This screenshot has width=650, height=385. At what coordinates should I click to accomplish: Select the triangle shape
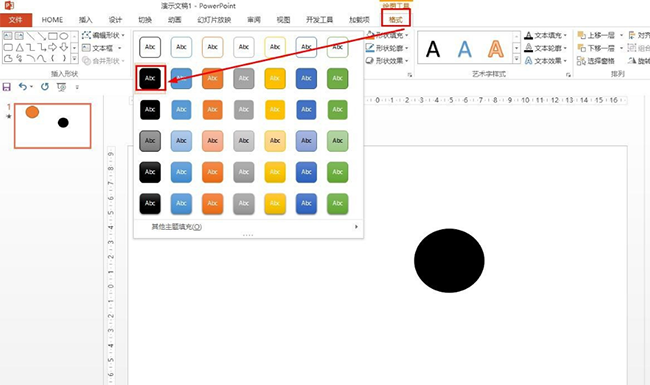19,47
